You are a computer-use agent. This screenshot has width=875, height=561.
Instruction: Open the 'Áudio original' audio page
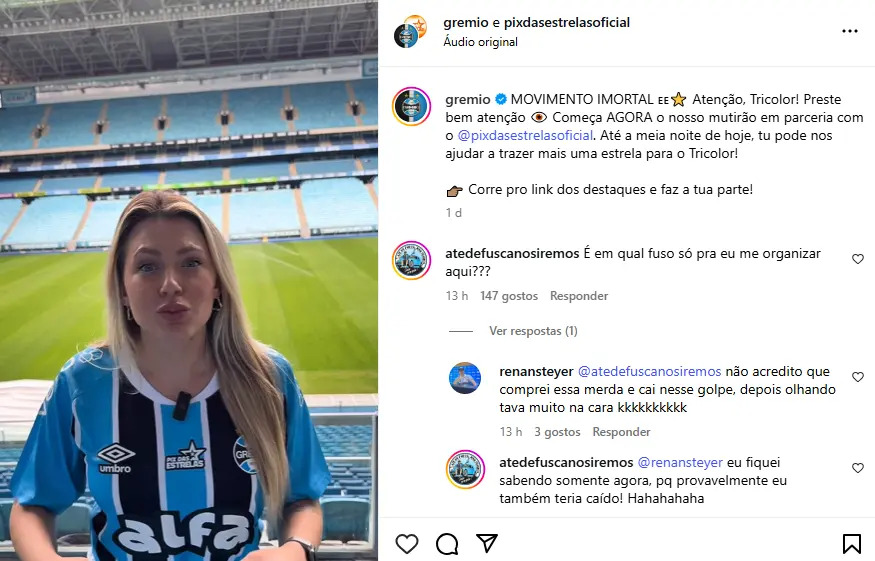(x=480, y=42)
